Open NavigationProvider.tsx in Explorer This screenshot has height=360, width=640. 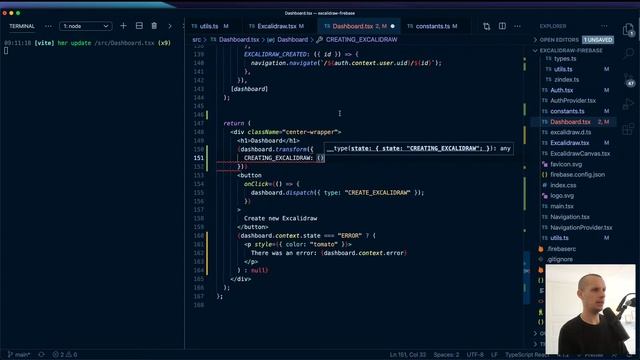581,227
